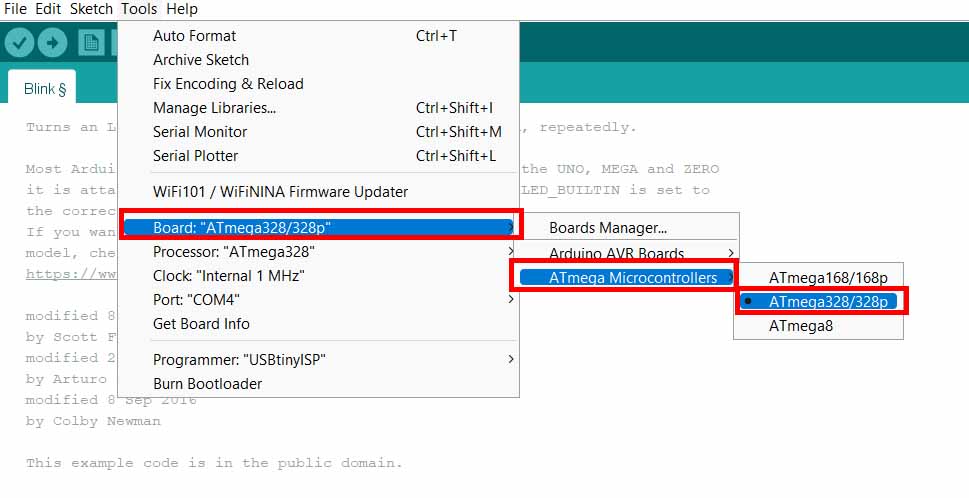
Task: Select the ATmega168/168p board
Action: pyautogui.click(x=819, y=278)
